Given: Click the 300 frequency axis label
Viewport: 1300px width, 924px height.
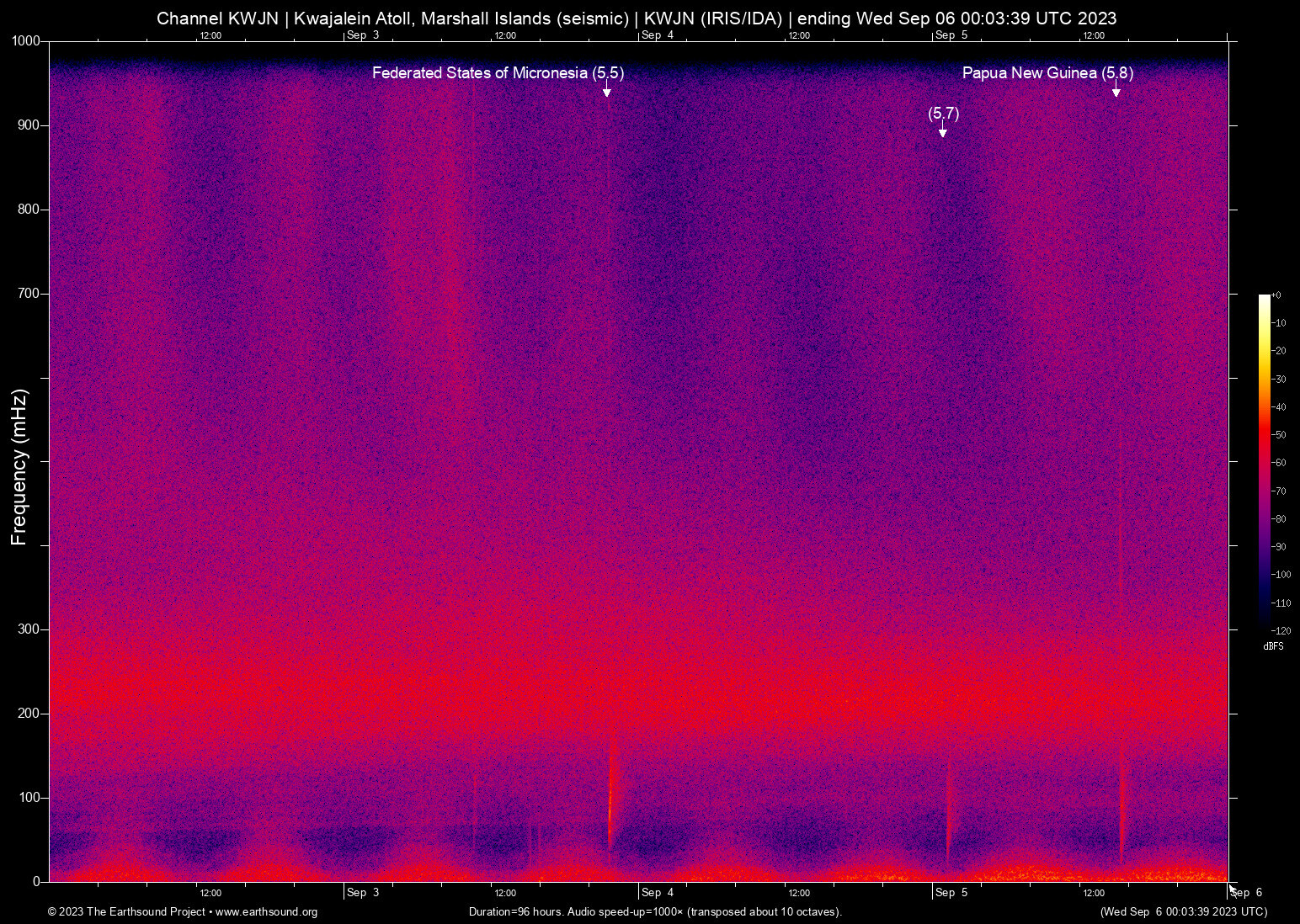Looking at the screenshot, I should click(x=29, y=629).
